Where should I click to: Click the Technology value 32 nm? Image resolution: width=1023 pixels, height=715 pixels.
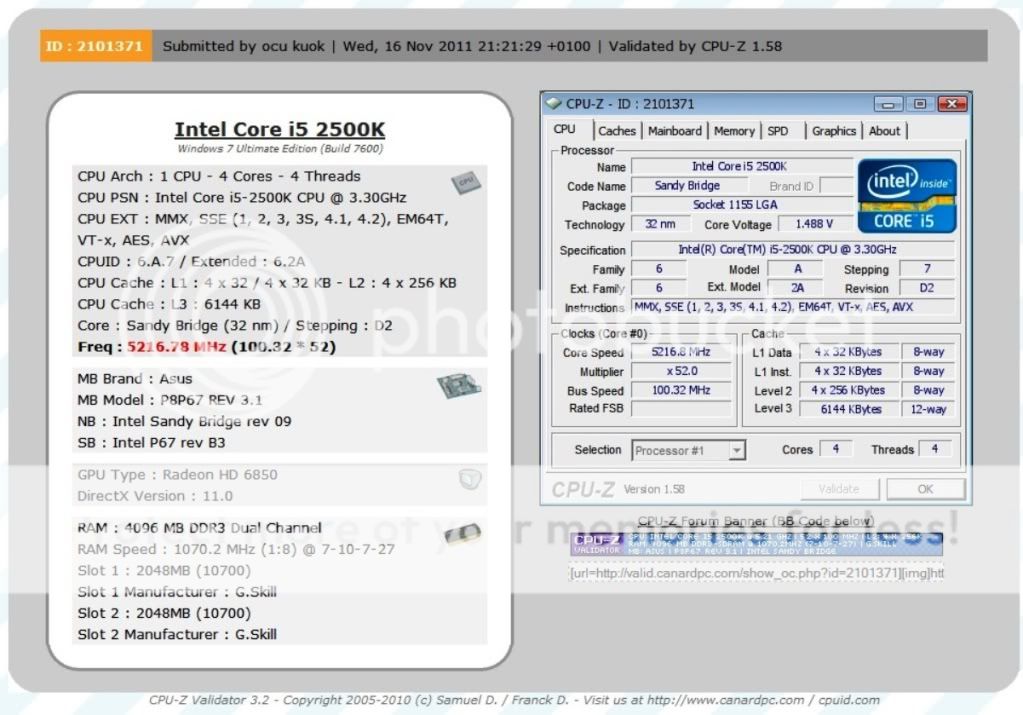660,224
